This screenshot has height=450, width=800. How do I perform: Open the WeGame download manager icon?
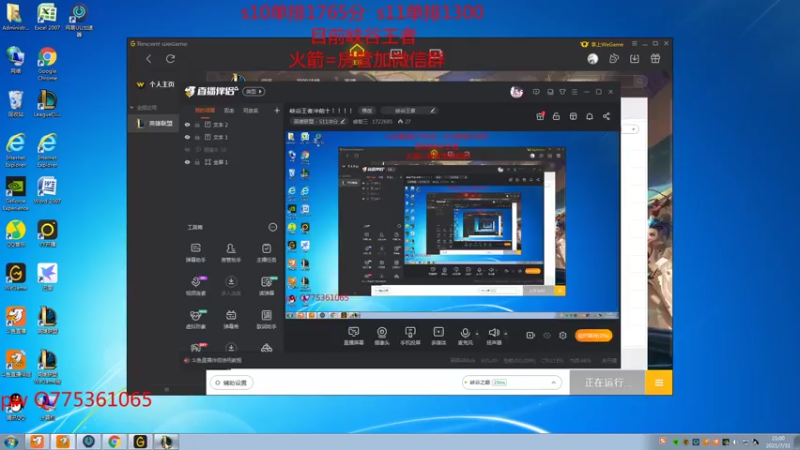(634, 59)
